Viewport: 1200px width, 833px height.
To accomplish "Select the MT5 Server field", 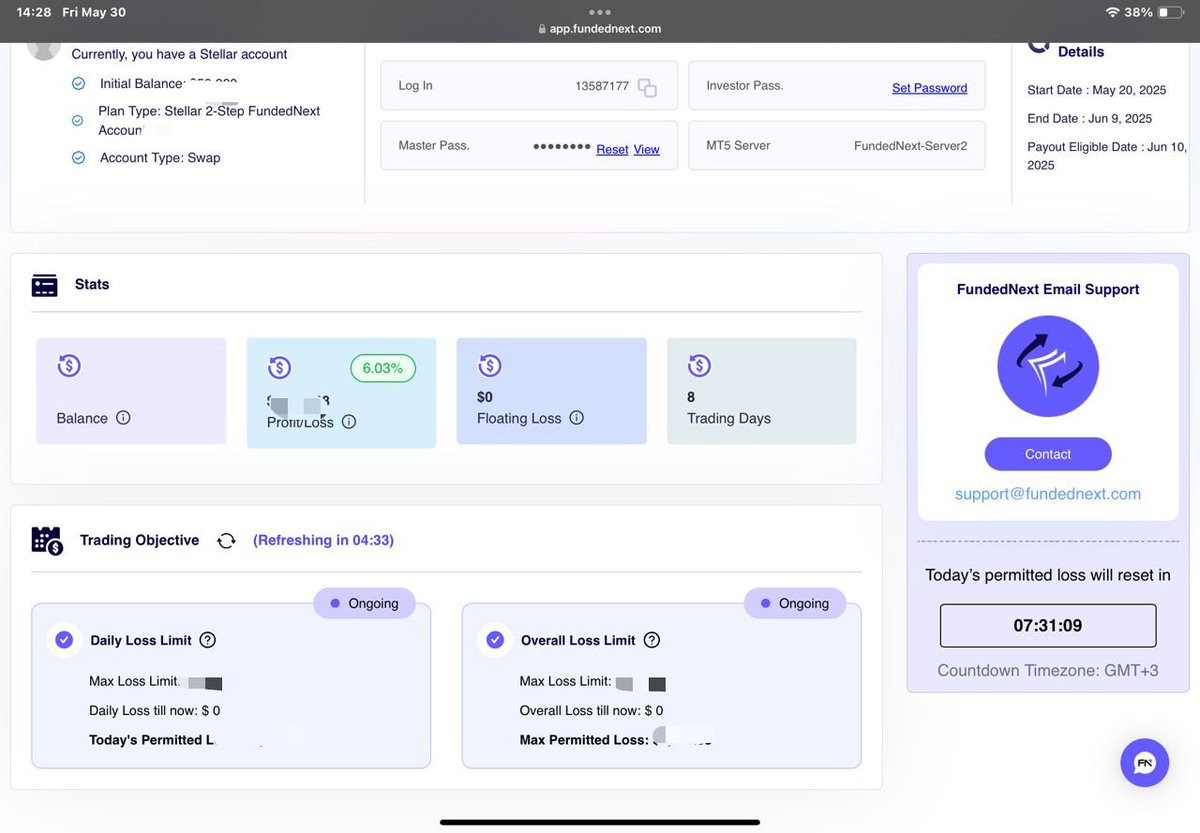I will (x=837, y=146).
